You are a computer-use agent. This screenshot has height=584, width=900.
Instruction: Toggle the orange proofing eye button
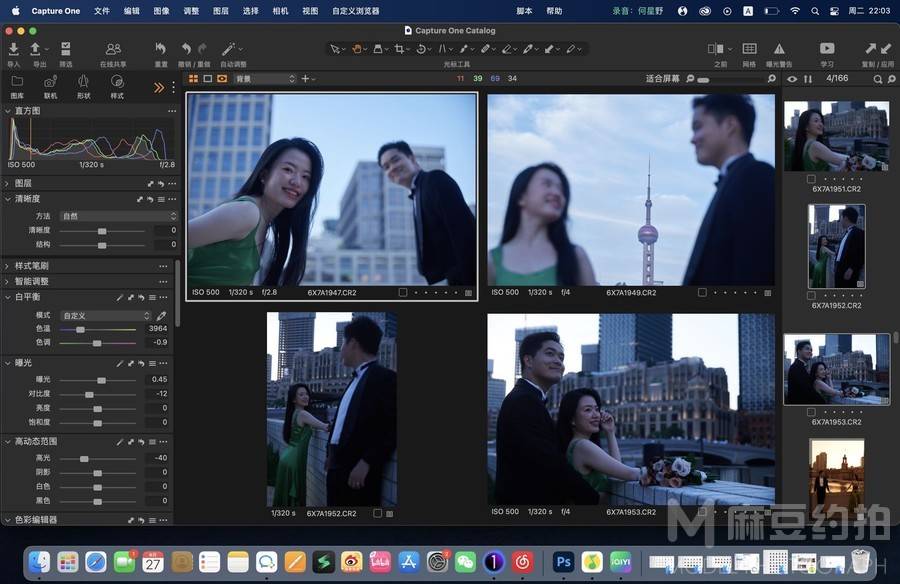pyautogui.click(x=222, y=79)
